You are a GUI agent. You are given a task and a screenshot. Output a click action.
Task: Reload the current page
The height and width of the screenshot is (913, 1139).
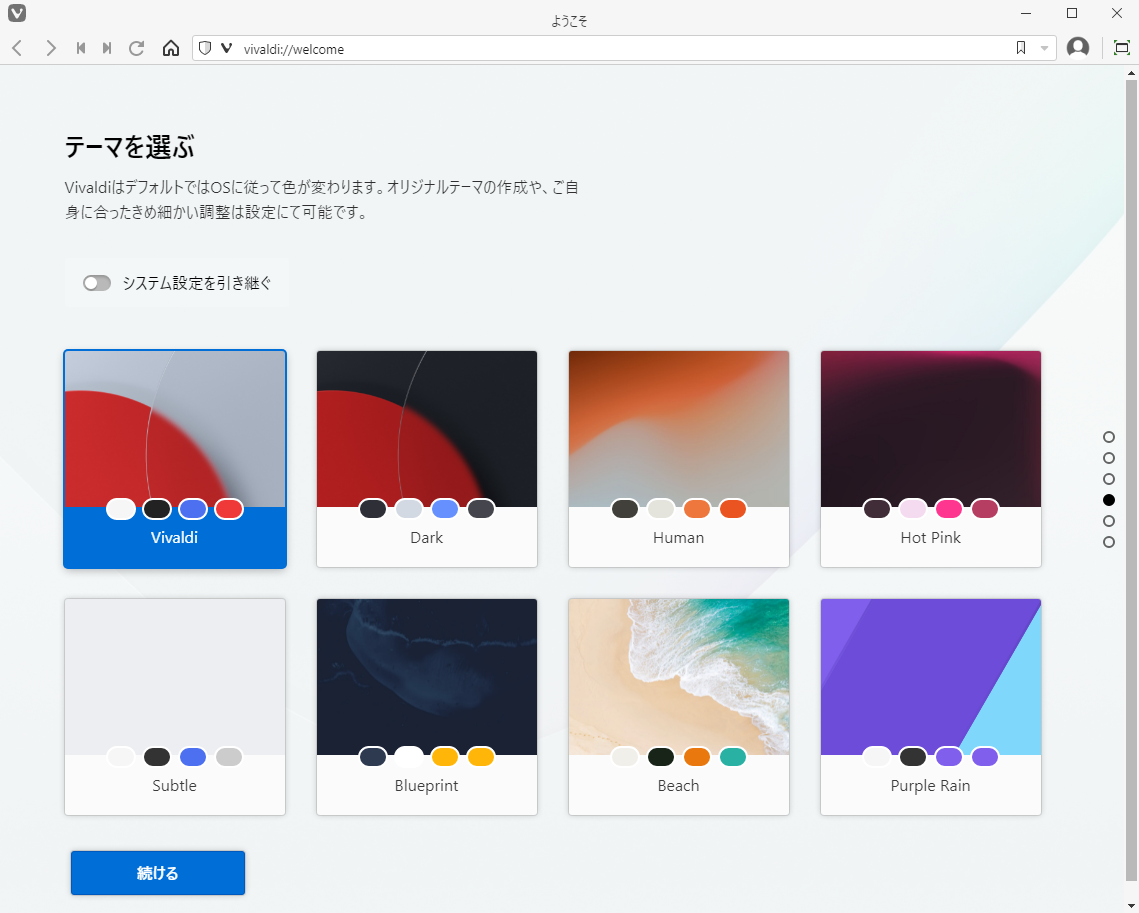137,49
